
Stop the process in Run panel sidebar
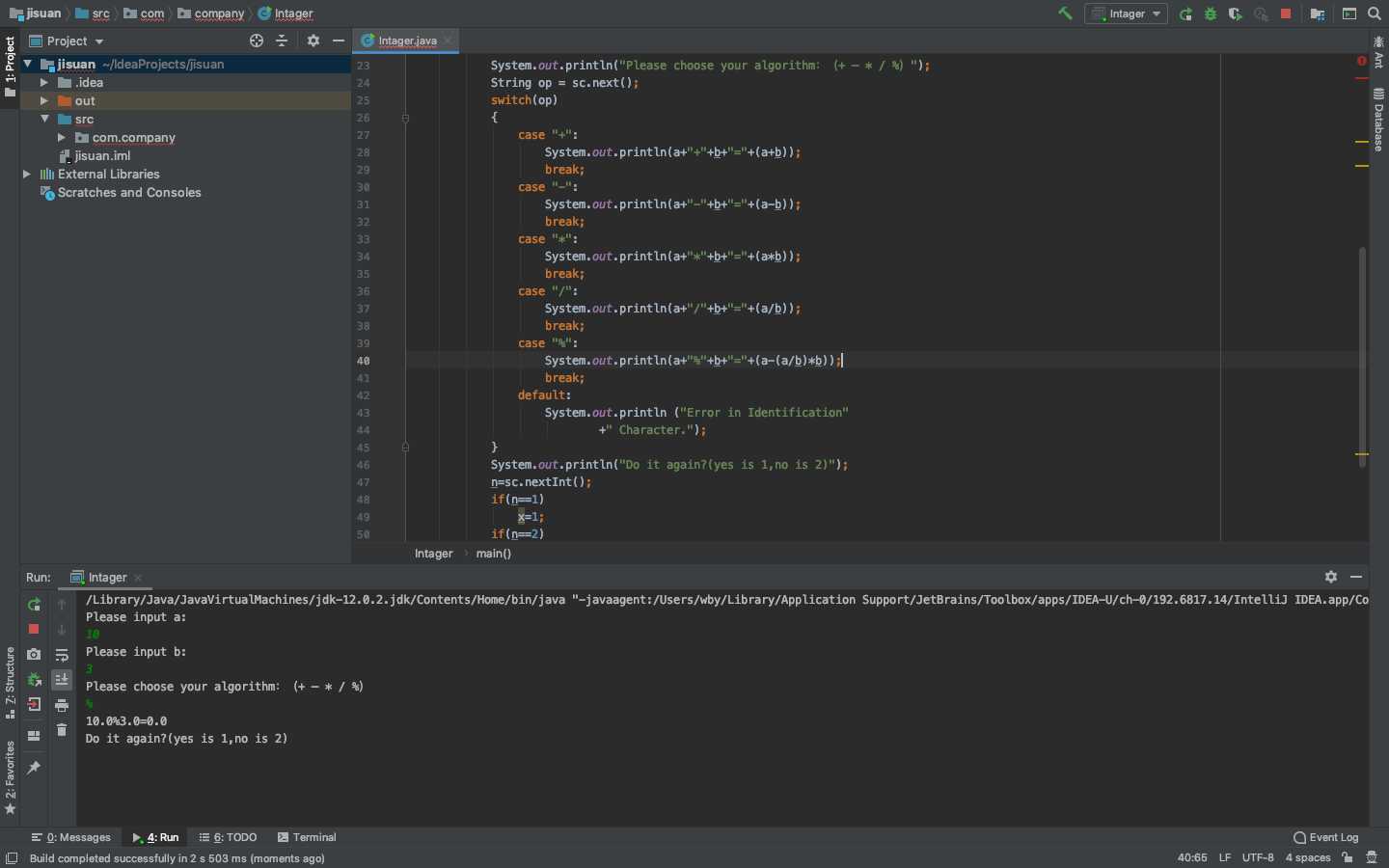pos(34,629)
